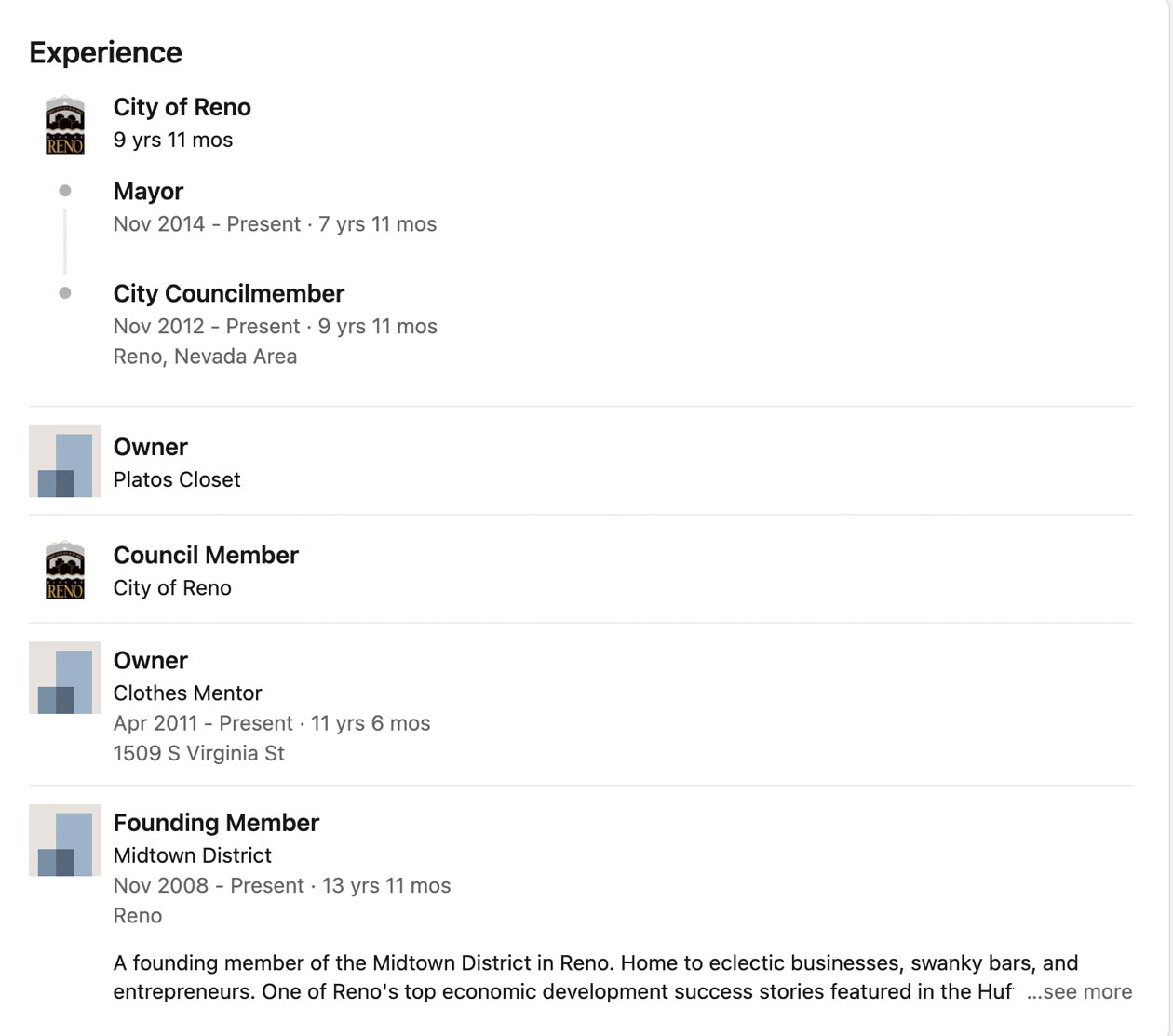Viewport: 1173px width, 1036px height.
Task: Click the City Councilmember position title
Action: click(x=229, y=293)
